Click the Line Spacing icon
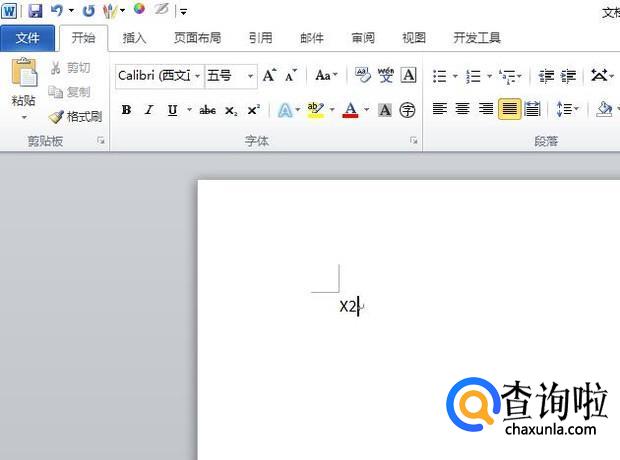 tap(564, 109)
